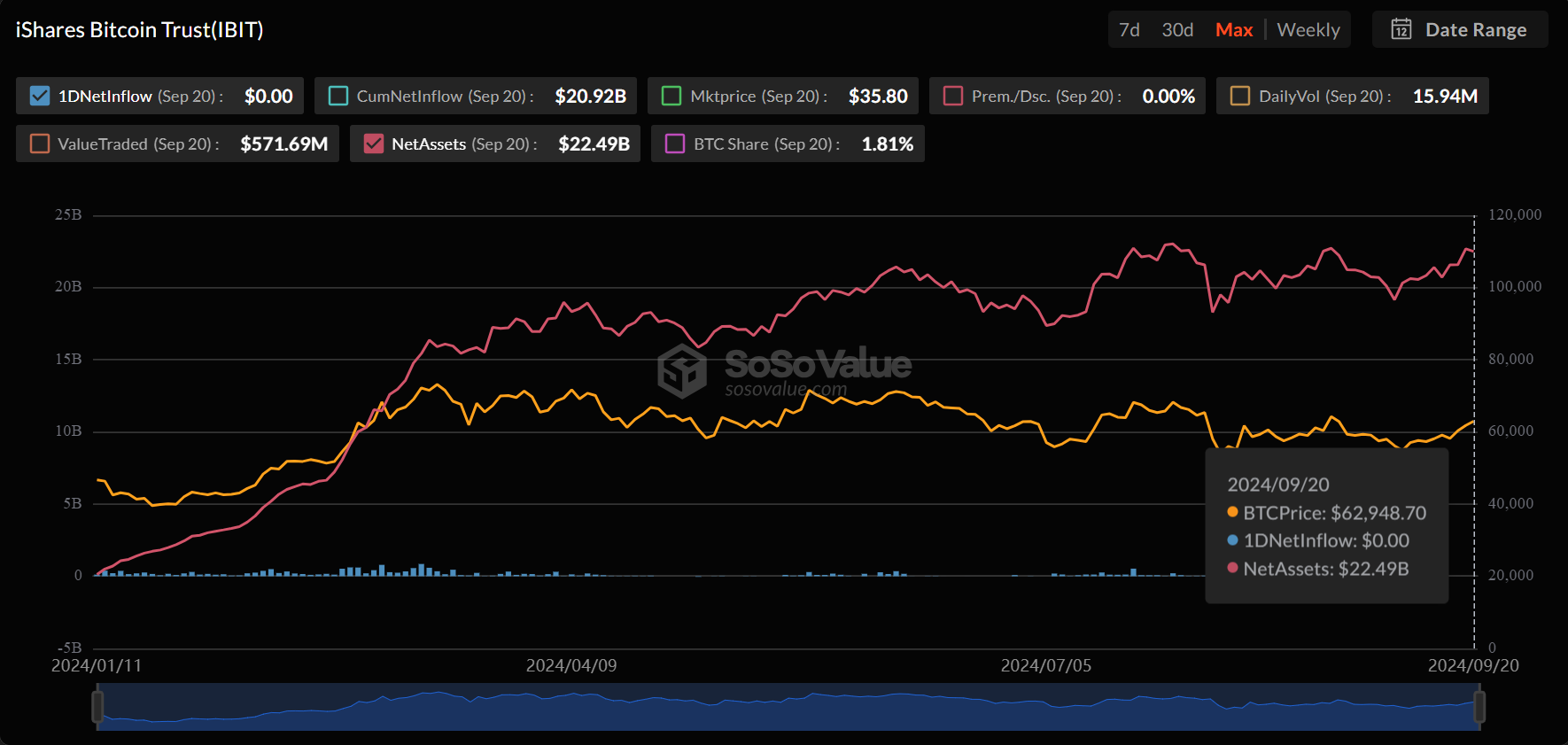This screenshot has width=1568, height=745.
Task: Show the DailyVol series on chart
Action: click(x=1240, y=96)
